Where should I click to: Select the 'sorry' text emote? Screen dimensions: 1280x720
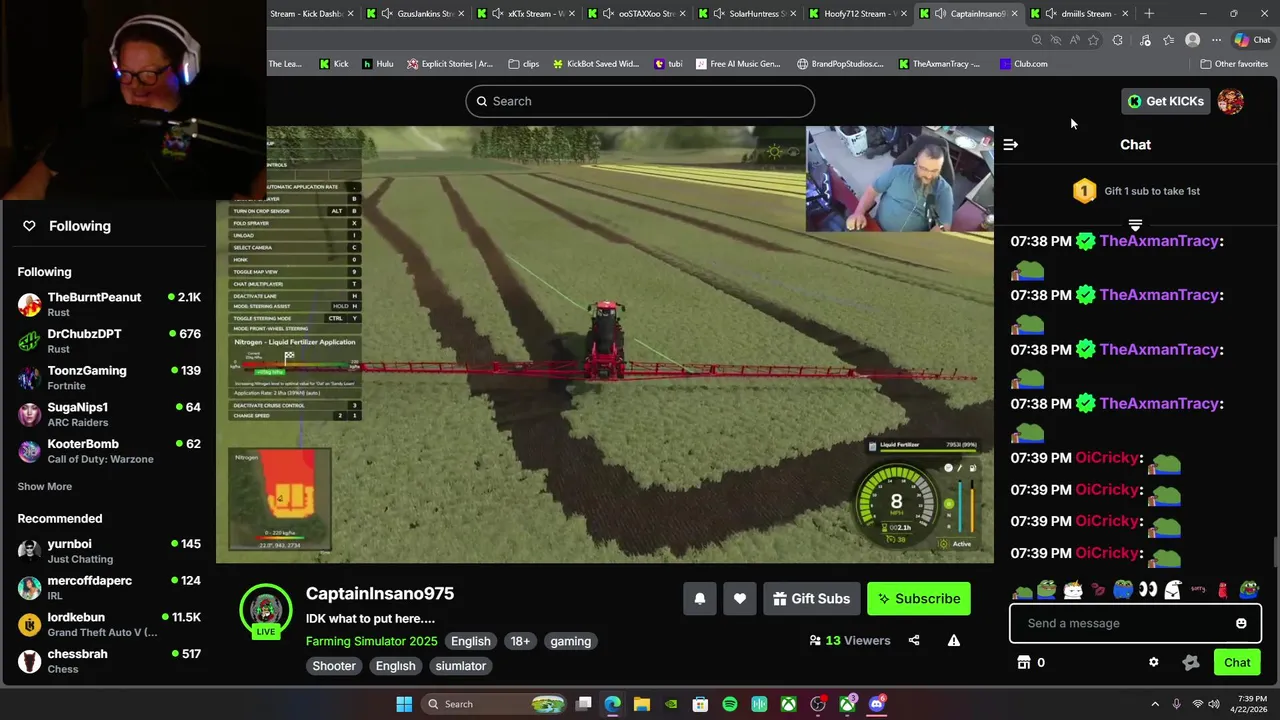pos(1198,590)
